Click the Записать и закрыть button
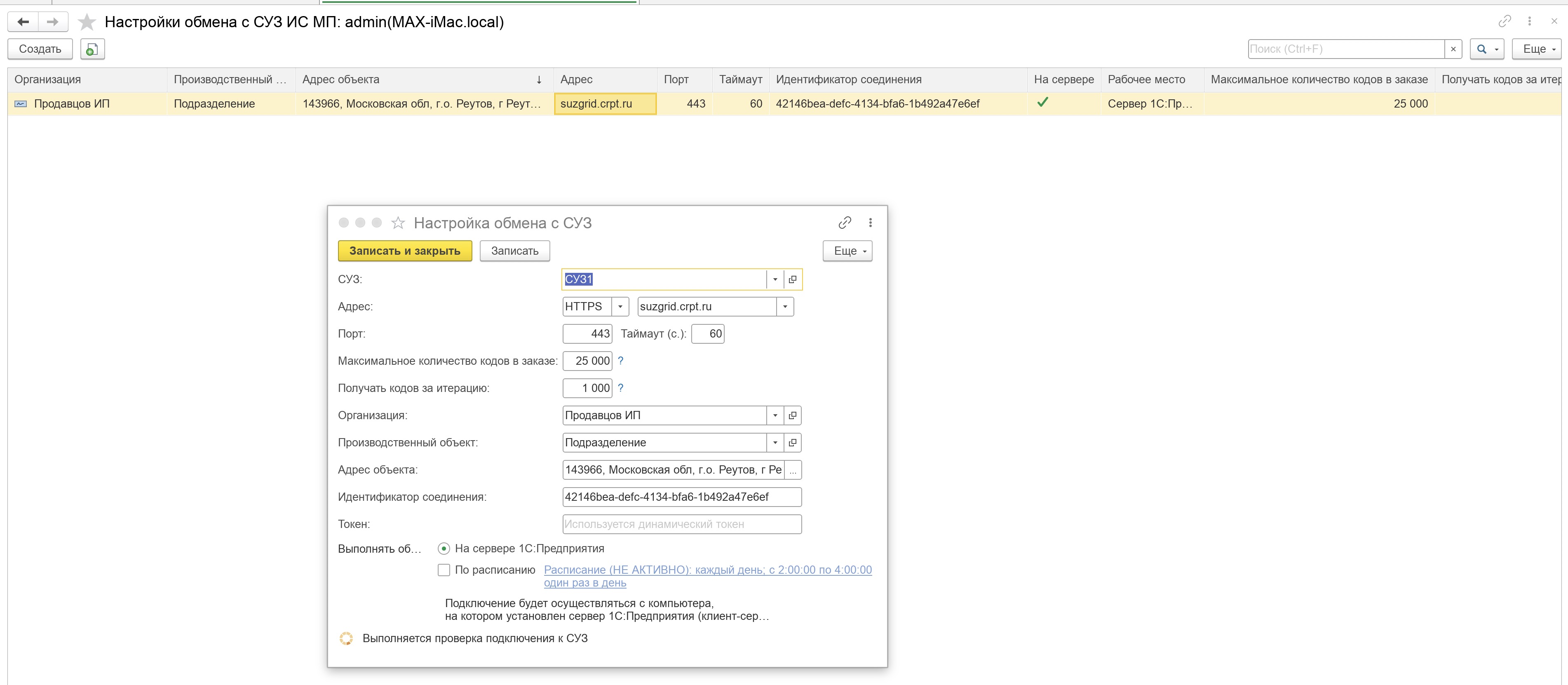 405,251
